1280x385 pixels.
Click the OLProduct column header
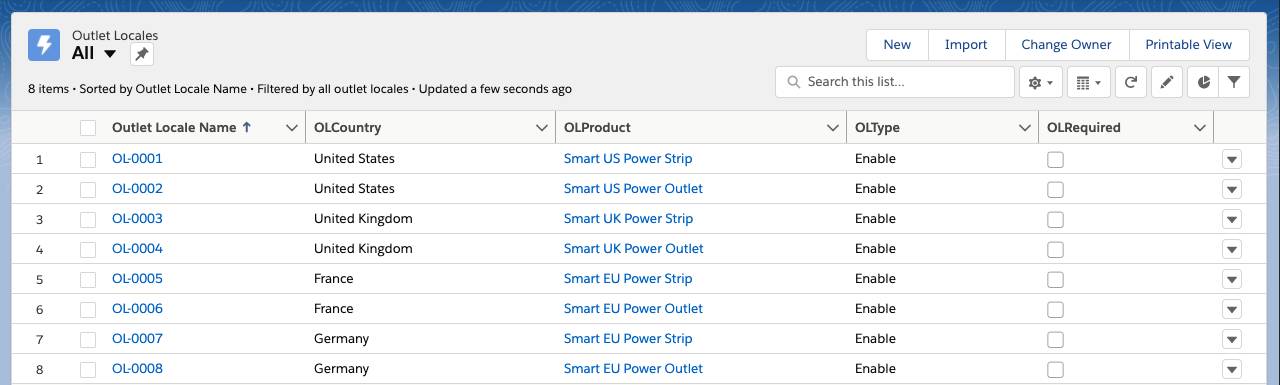coord(597,128)
